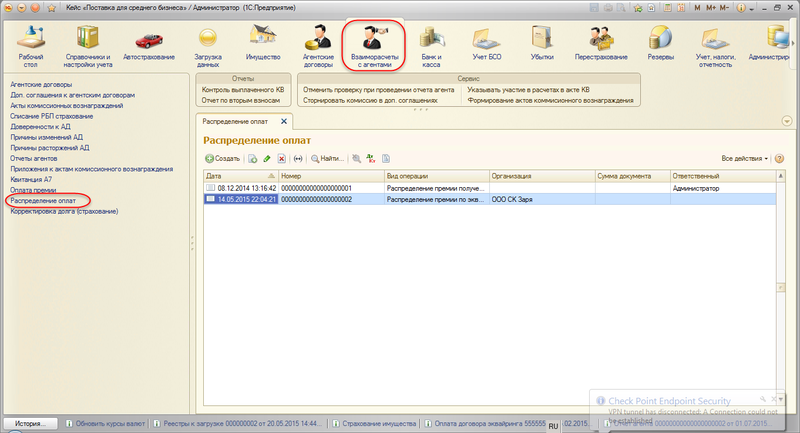Click Создать button
This screenshot has width=800, height=433.
(x=222, y=158)
